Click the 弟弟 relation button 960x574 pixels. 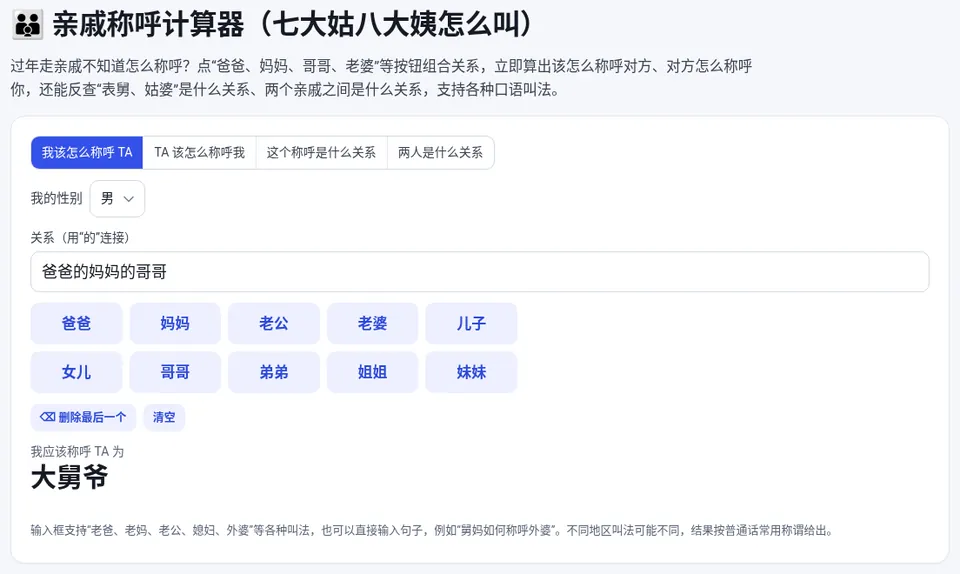click(274, 372)
